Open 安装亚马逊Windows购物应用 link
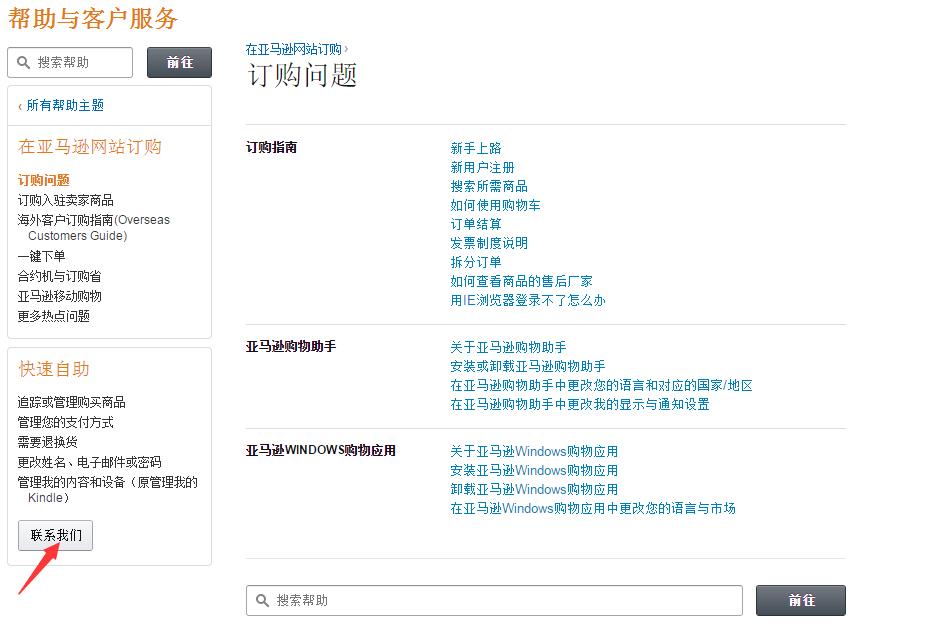Viewport: 937px width, 632px height. (x=534, y=471)
